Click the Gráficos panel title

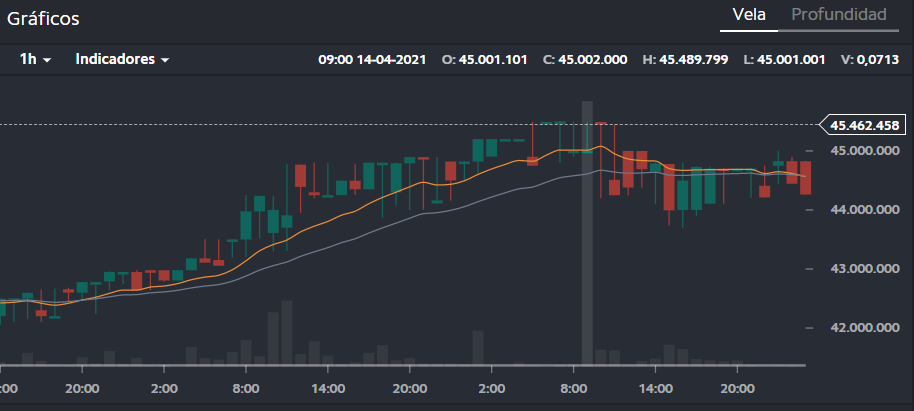43,19
